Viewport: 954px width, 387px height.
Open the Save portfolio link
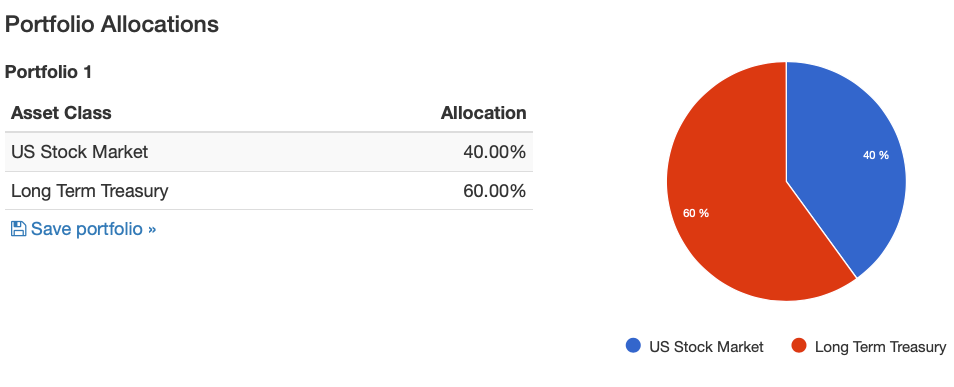[83, 229]
